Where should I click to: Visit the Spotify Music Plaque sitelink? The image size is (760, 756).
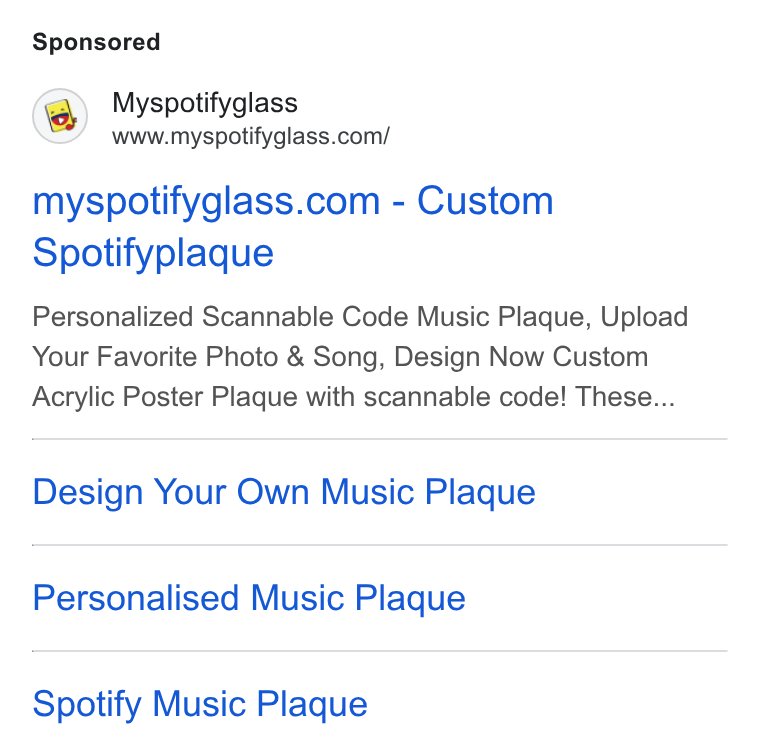200,704
